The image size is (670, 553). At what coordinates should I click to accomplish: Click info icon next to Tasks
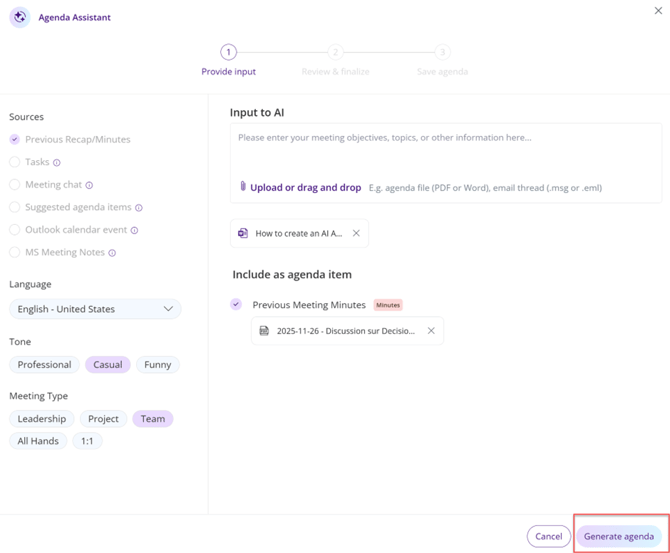click(57, 162)
